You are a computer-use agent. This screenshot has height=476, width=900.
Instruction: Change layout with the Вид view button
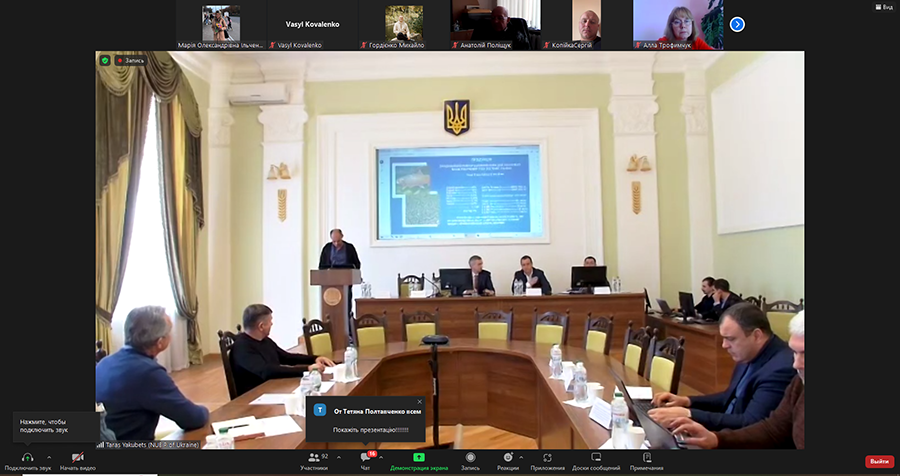(885, 7)
